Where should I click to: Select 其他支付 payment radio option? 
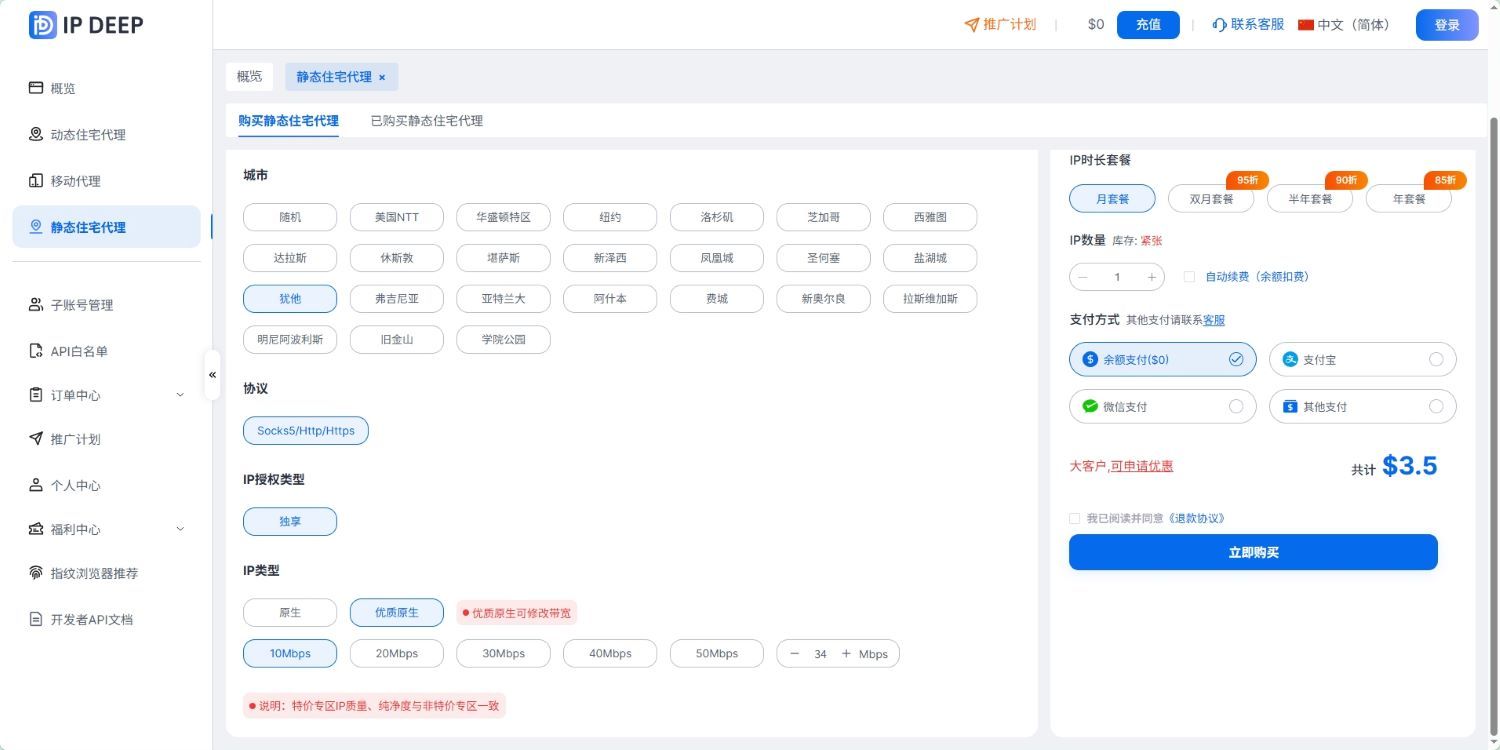1436,406
